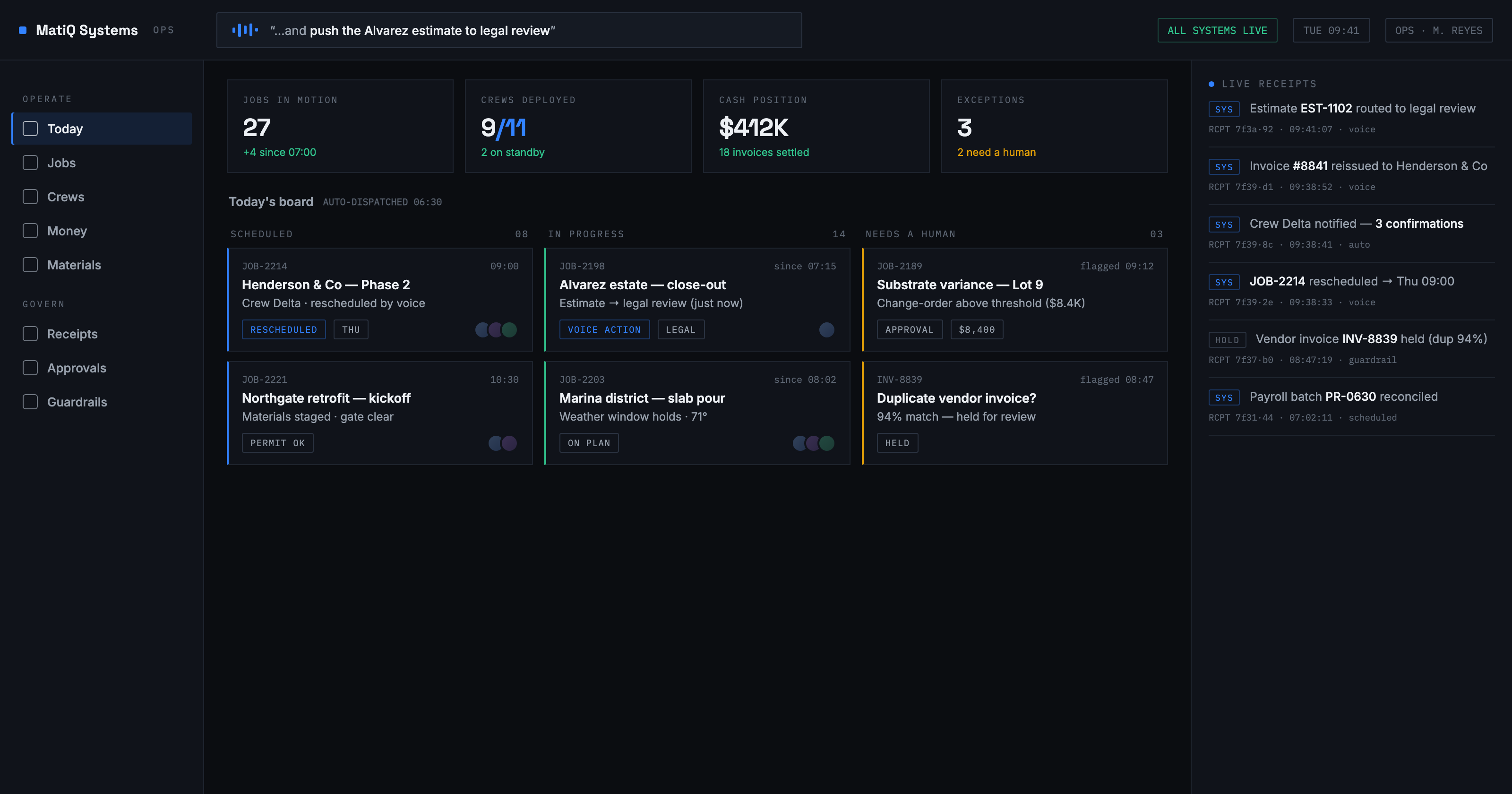The image size is (1512, 794).
Task: Open Alvarez estate — close-out job card
Action: coord(697,300)
